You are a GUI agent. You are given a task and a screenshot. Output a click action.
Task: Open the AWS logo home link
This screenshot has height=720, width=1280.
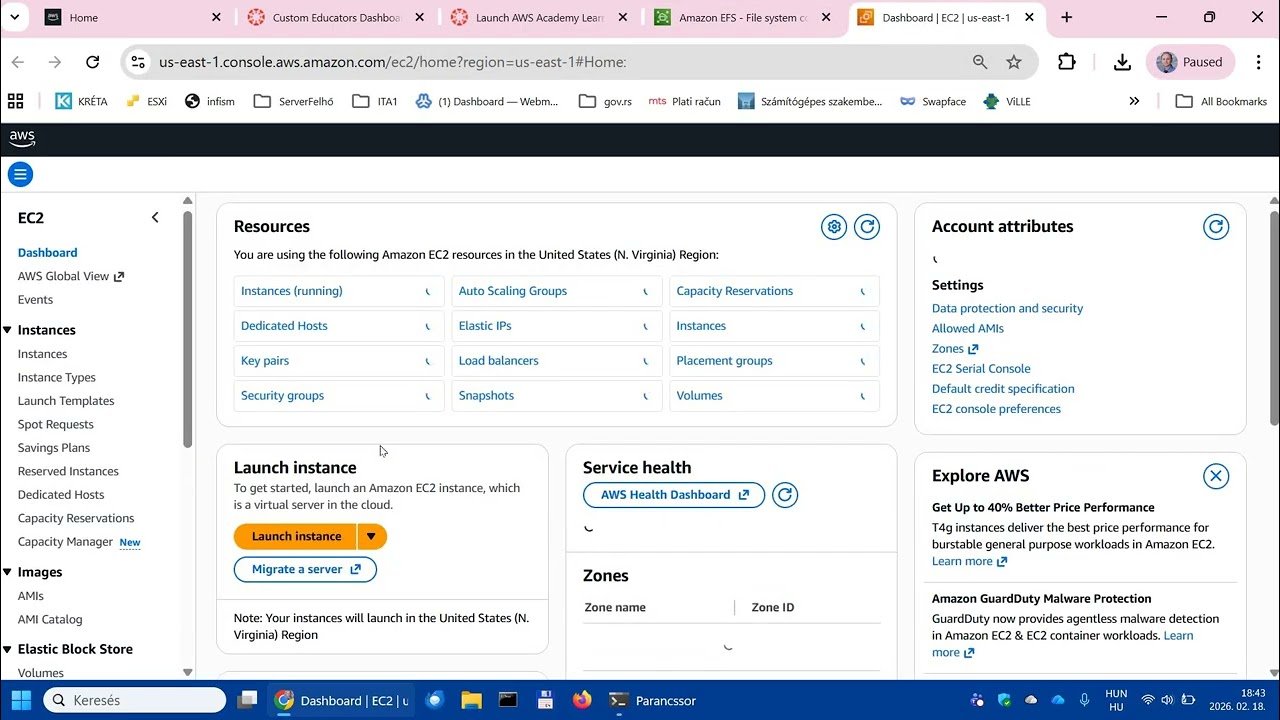[22, 139]
